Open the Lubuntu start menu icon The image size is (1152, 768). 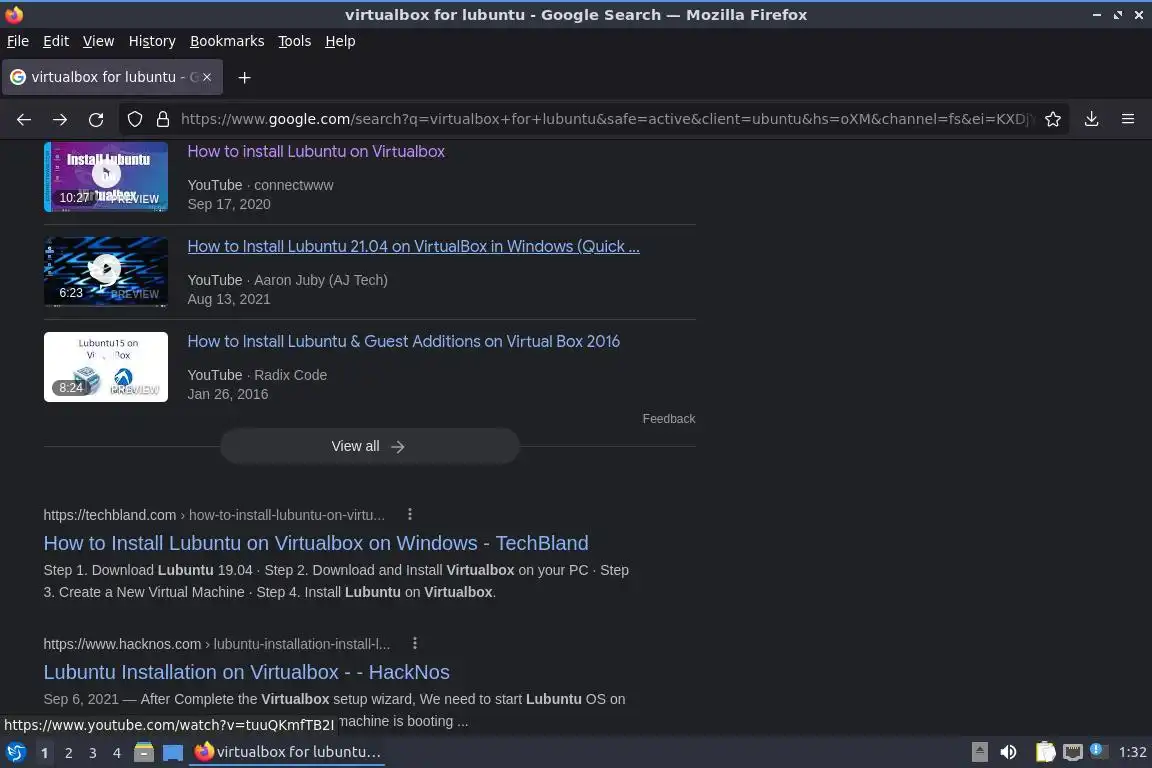point(15,753)
